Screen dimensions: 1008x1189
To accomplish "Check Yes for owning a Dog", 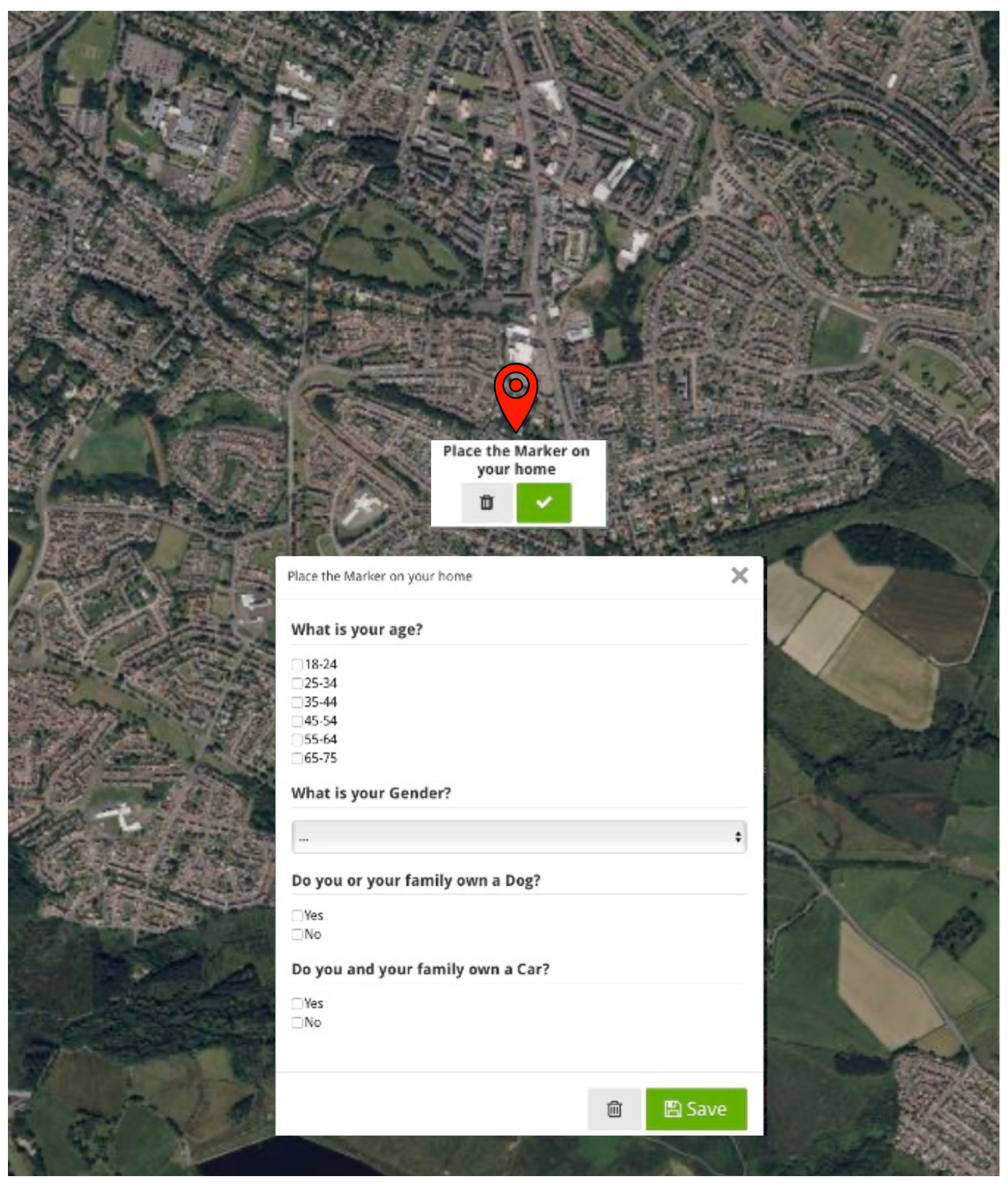I will pyautogui.click(x=297, y=916).
